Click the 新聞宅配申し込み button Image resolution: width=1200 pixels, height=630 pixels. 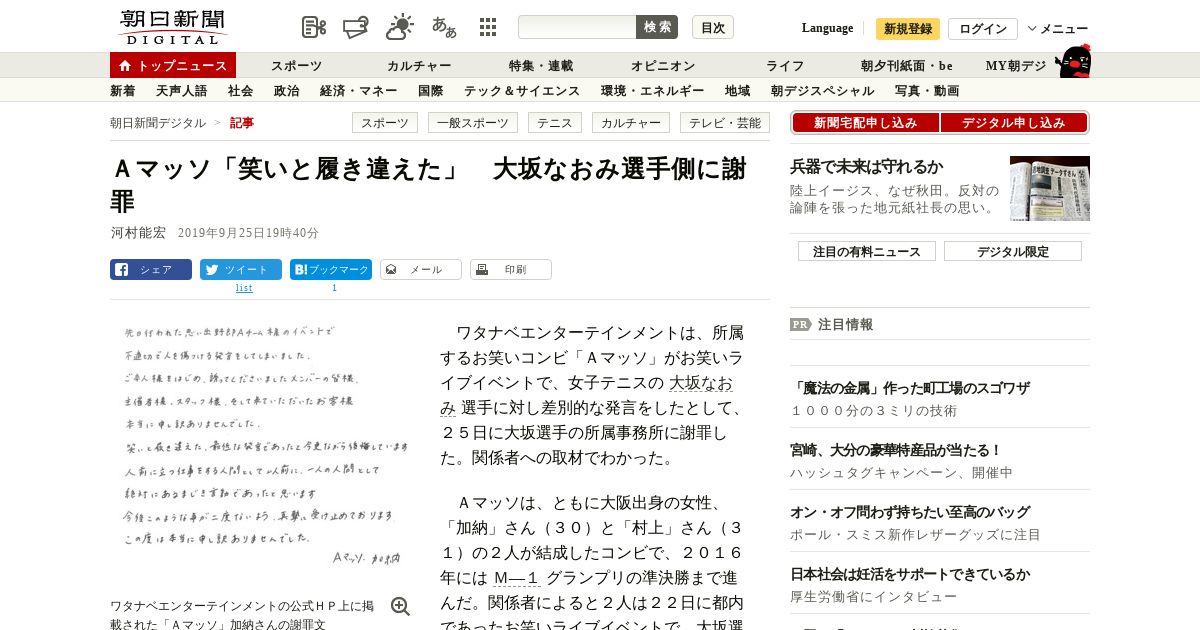pyautogui.click(x=866, y=123)
